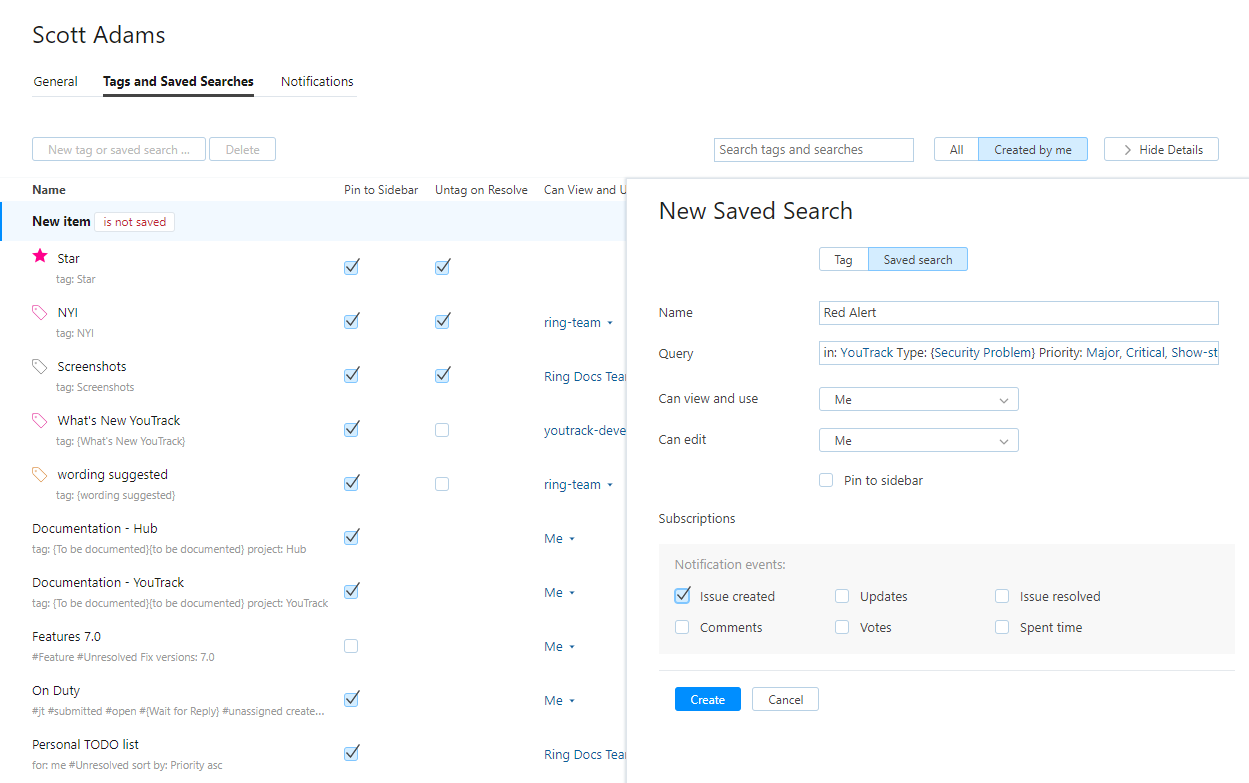Switch to the General tab

pos(55,82)
